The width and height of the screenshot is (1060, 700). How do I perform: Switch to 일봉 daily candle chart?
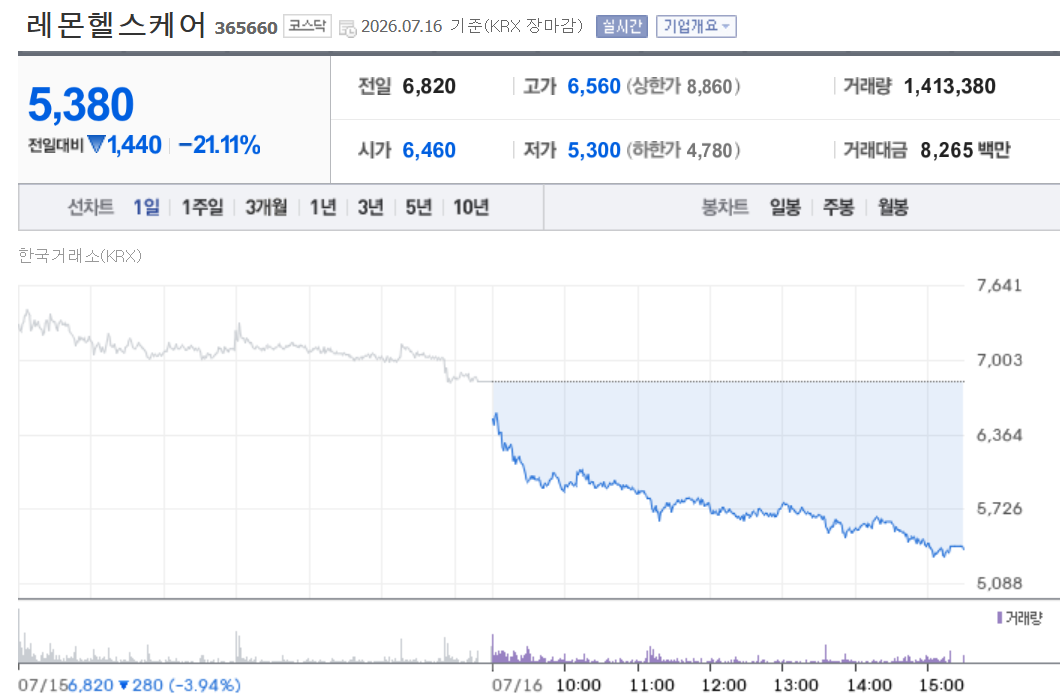pos(785,207)
